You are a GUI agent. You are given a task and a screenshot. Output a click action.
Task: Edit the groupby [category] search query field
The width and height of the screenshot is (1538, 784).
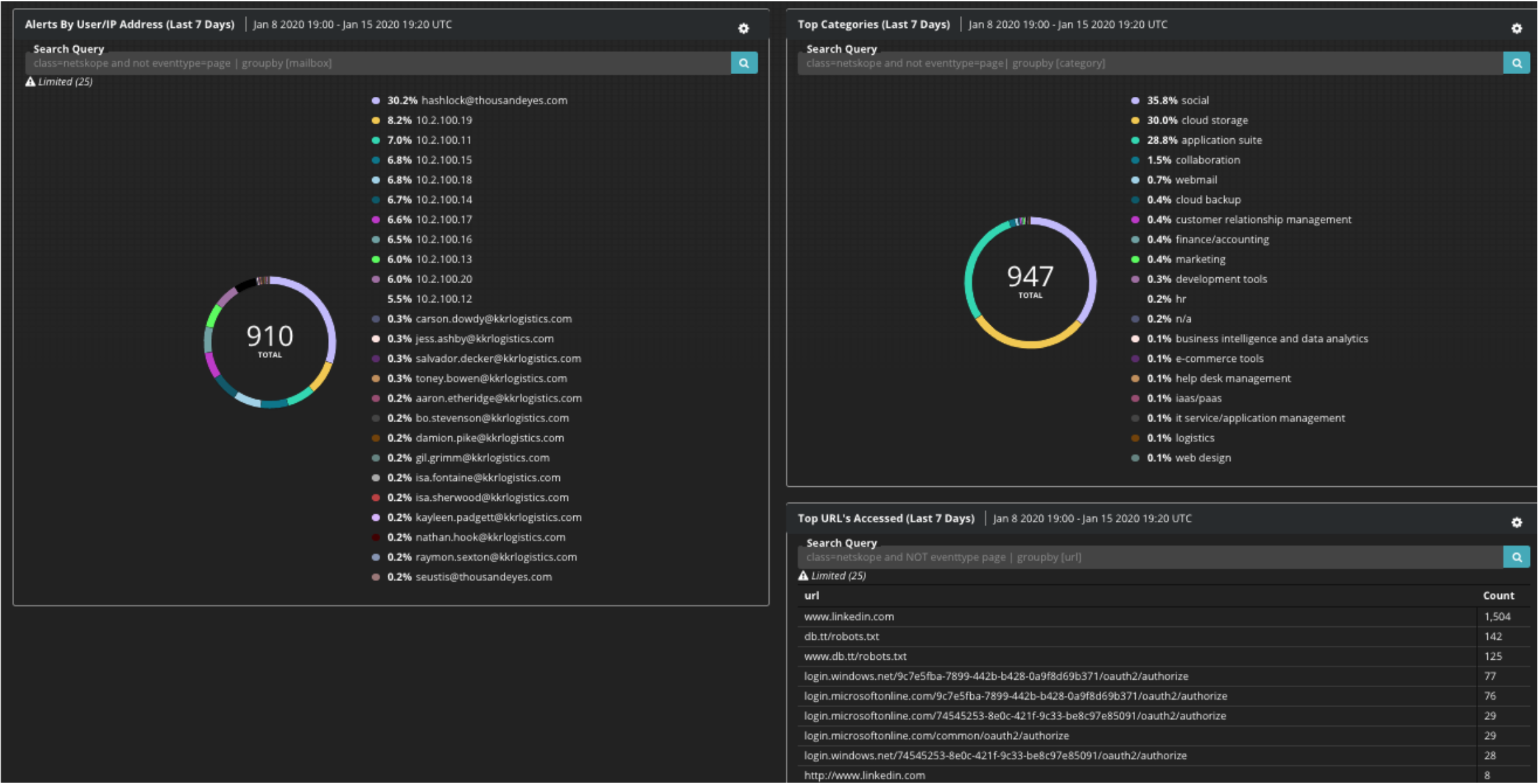pos(1150,63)
